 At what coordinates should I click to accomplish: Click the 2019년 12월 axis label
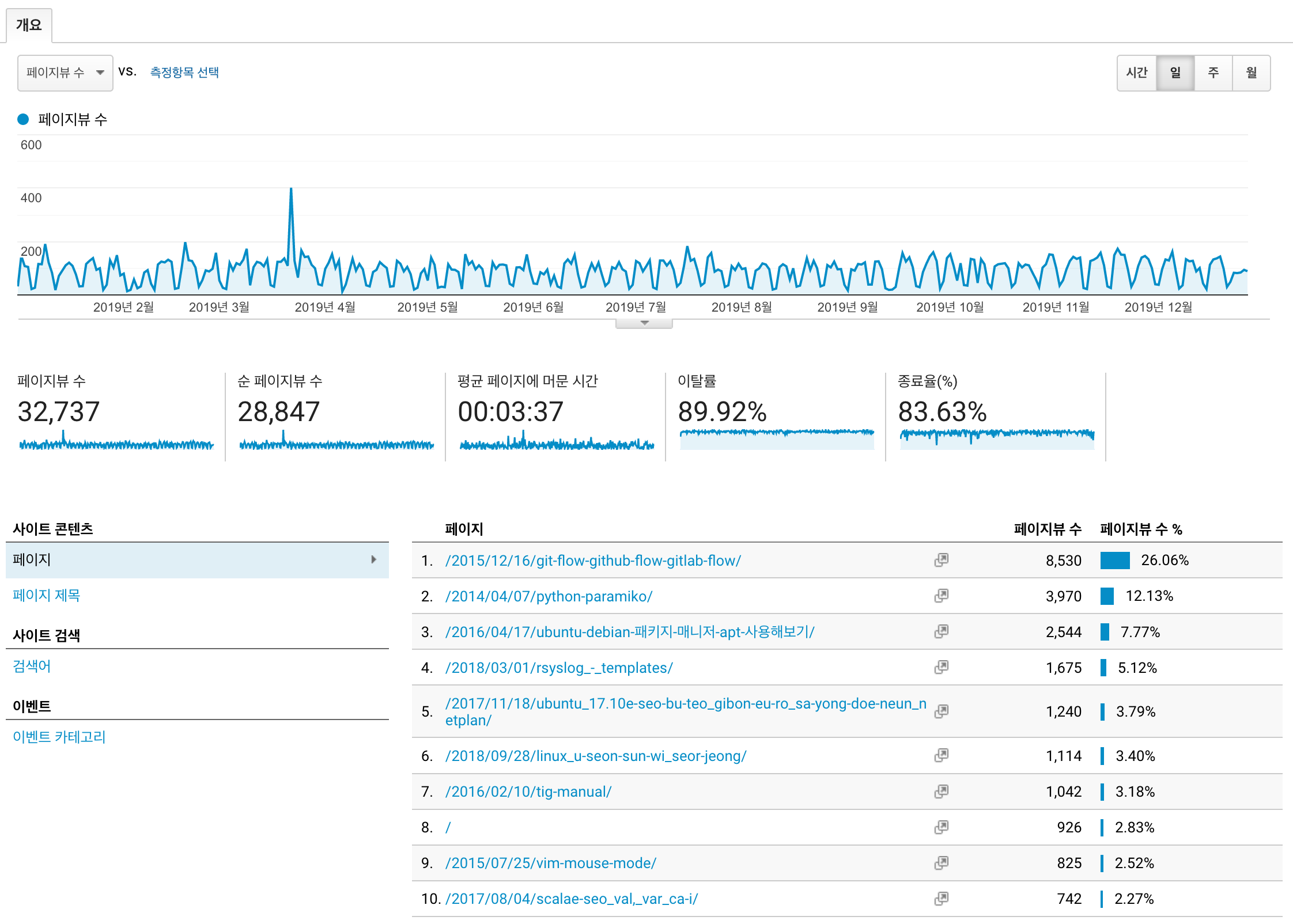click(1158, 307)
